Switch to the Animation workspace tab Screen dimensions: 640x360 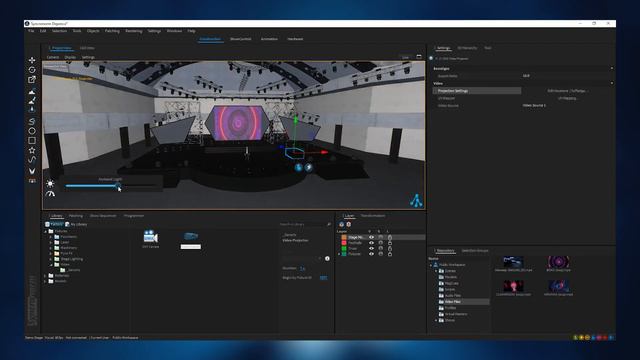click(269, 39)
